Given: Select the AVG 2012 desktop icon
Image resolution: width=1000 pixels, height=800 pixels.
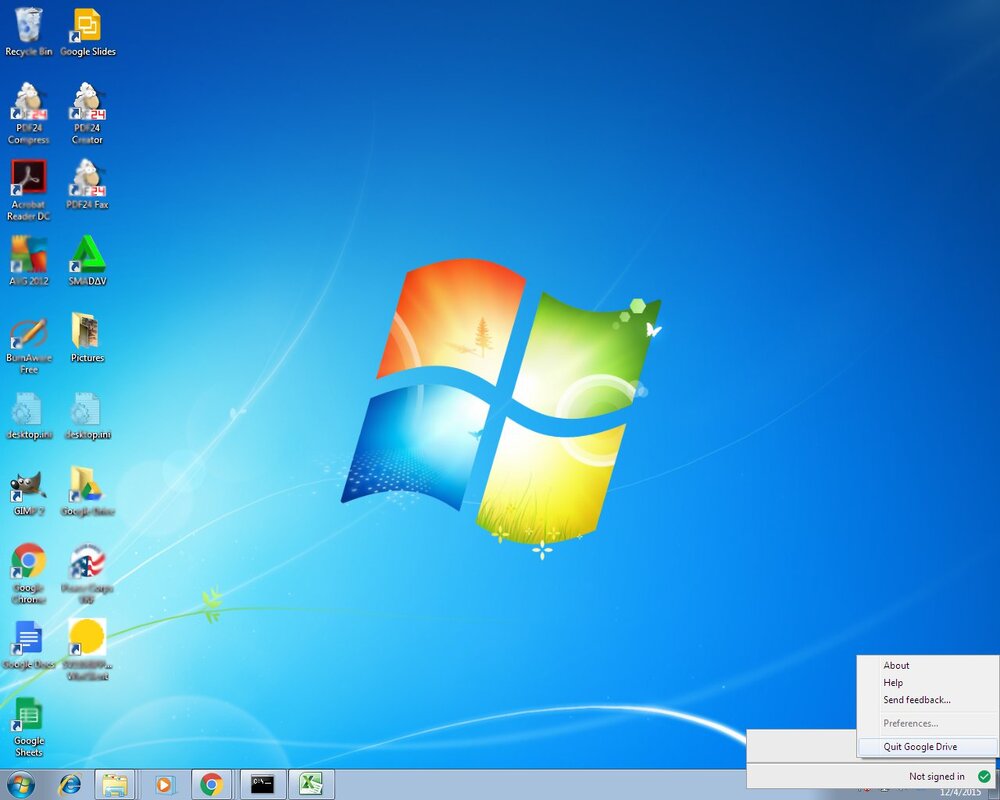Looking at the screenshot, I should [x=29, y=260].
